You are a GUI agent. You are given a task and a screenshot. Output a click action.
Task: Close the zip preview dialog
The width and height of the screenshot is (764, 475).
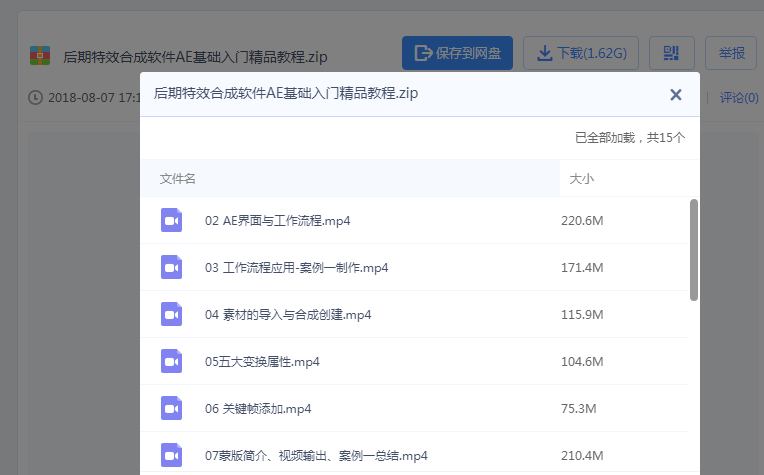[676, 95]
